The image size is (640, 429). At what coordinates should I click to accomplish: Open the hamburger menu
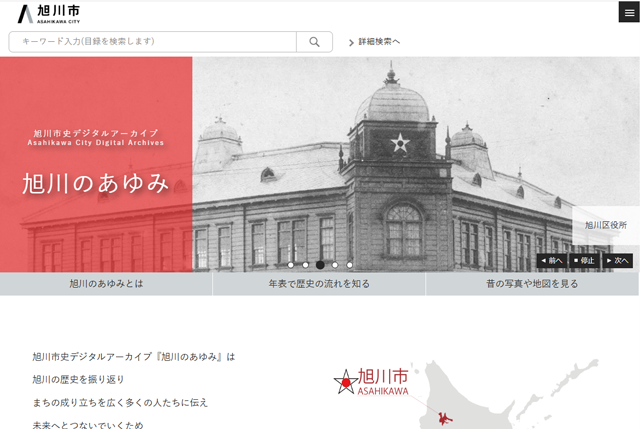coord(628,13)
